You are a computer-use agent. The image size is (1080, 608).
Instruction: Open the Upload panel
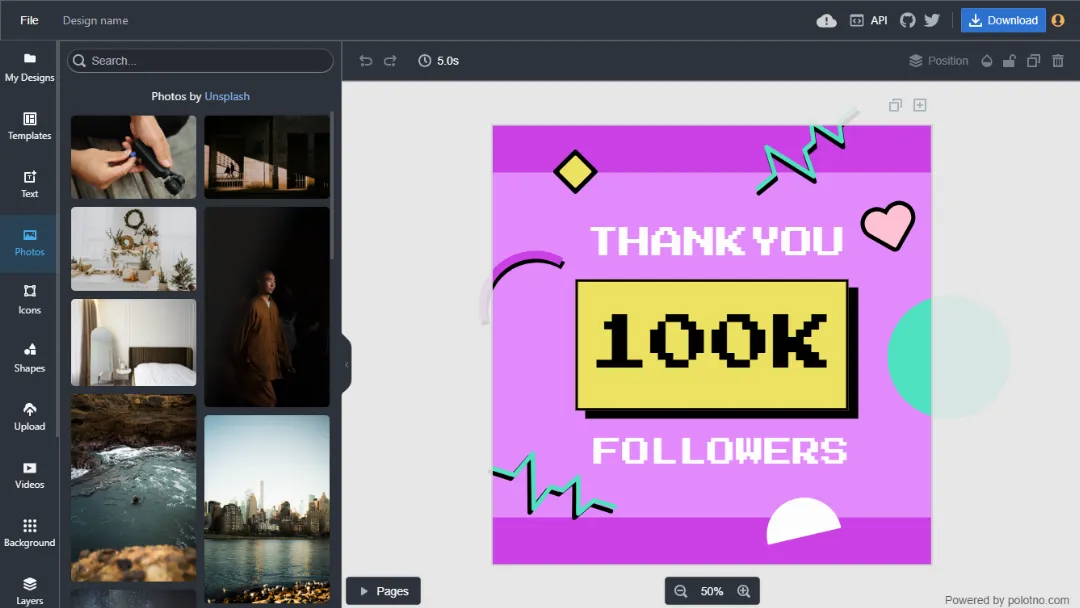click(x=29, y=417)
